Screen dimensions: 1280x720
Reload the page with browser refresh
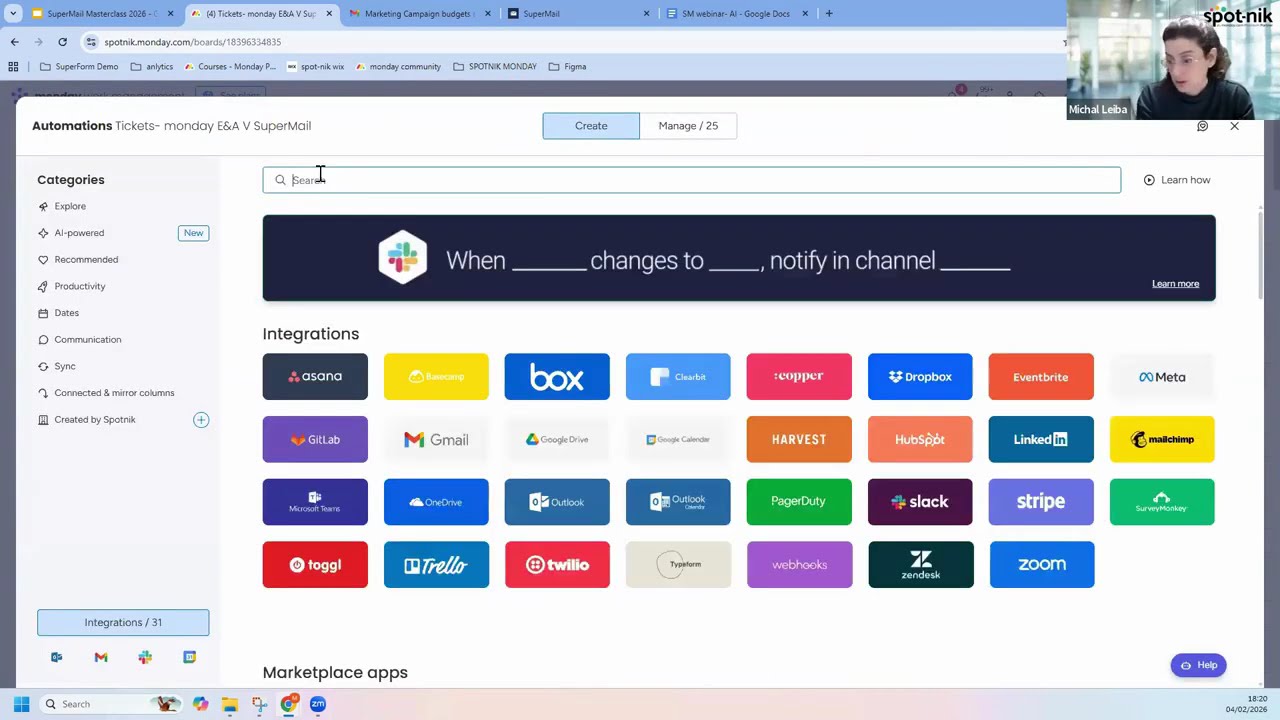pos(62,42)
